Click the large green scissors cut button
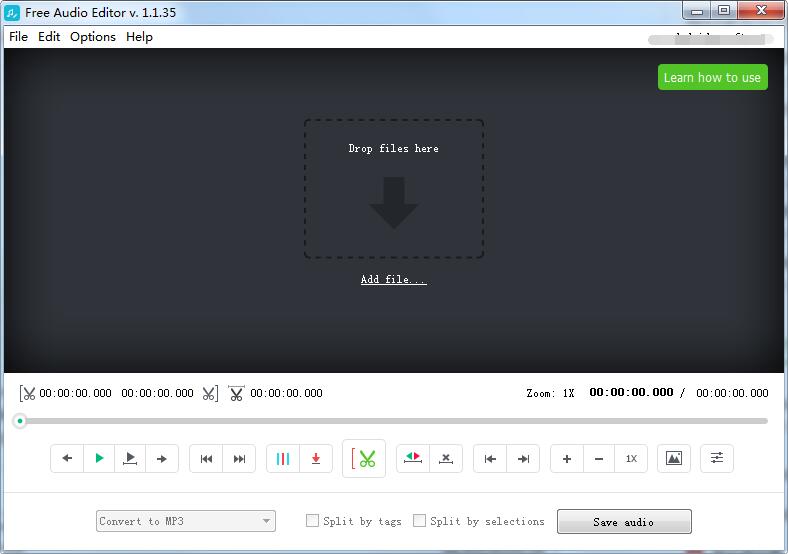Viewport: 788px width, 554px height. [364, 458]
